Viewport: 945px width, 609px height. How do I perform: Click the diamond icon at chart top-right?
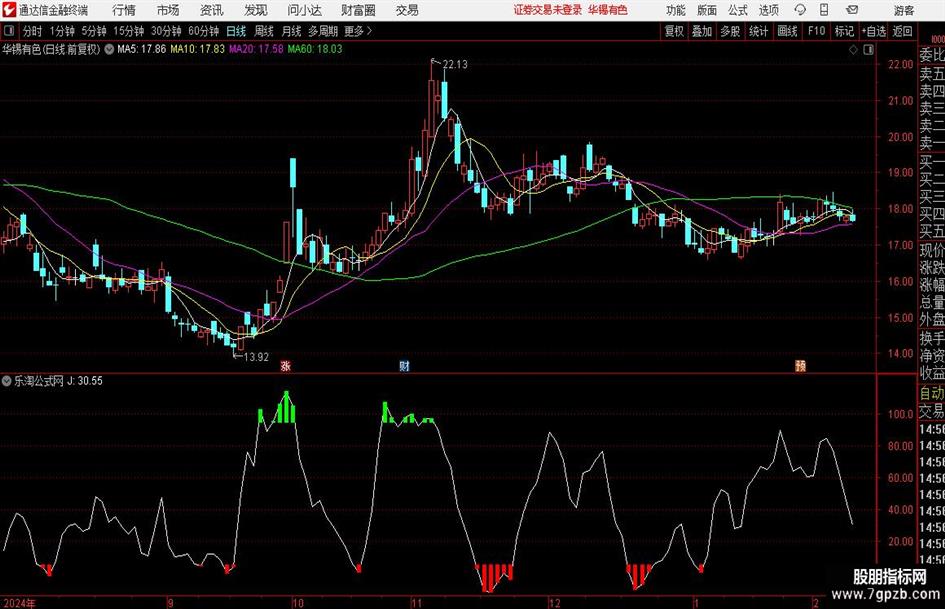click(853, 50)
